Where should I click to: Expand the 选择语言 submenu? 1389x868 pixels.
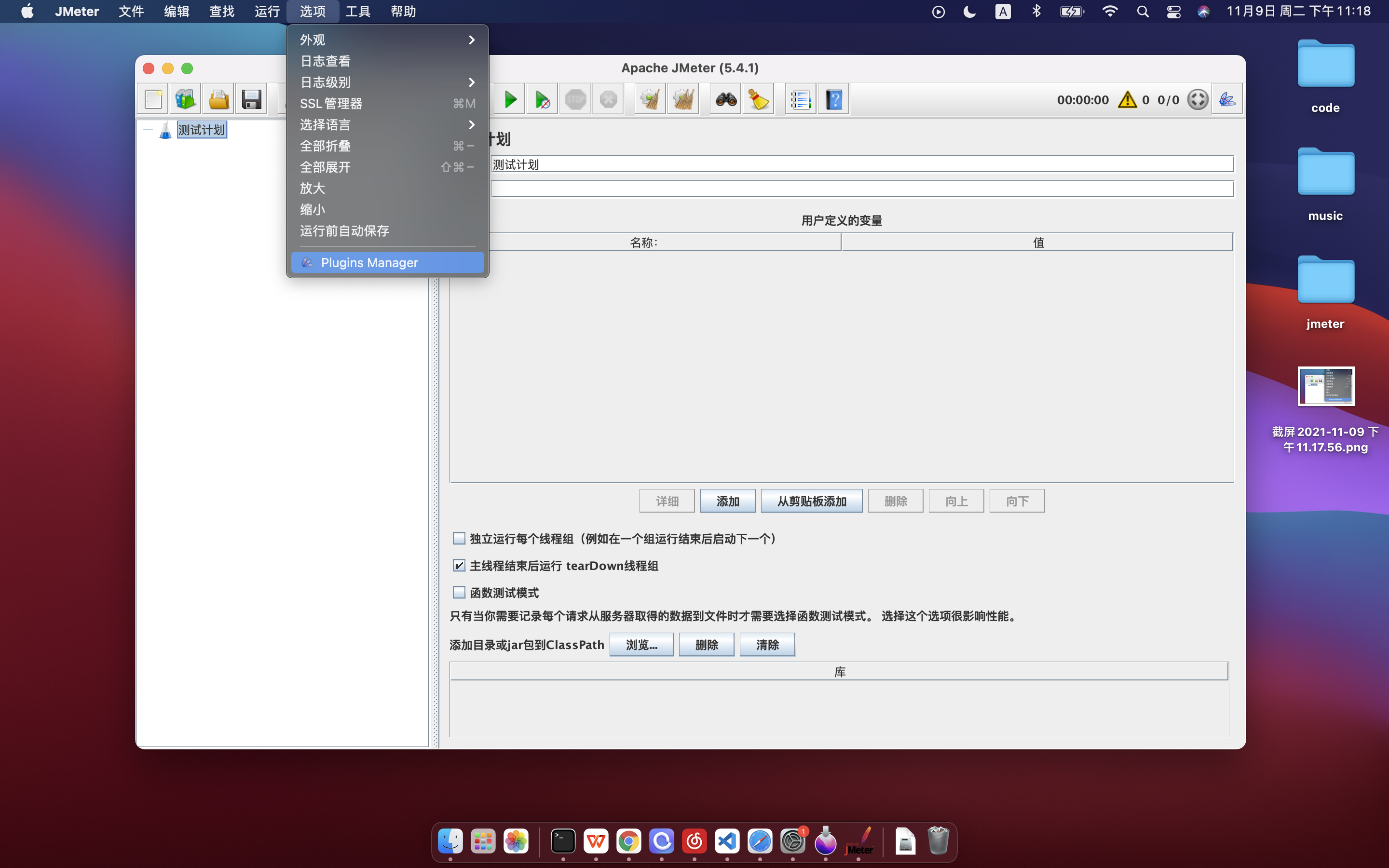[x=387, y=124]
